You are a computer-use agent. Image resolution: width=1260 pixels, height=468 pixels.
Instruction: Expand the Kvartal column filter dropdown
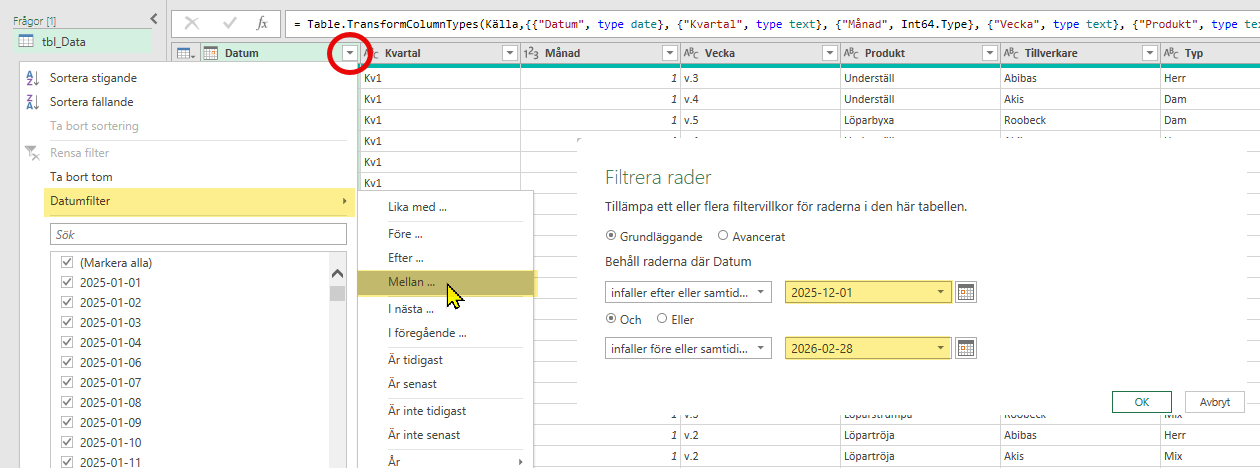[x=509, y=53]
